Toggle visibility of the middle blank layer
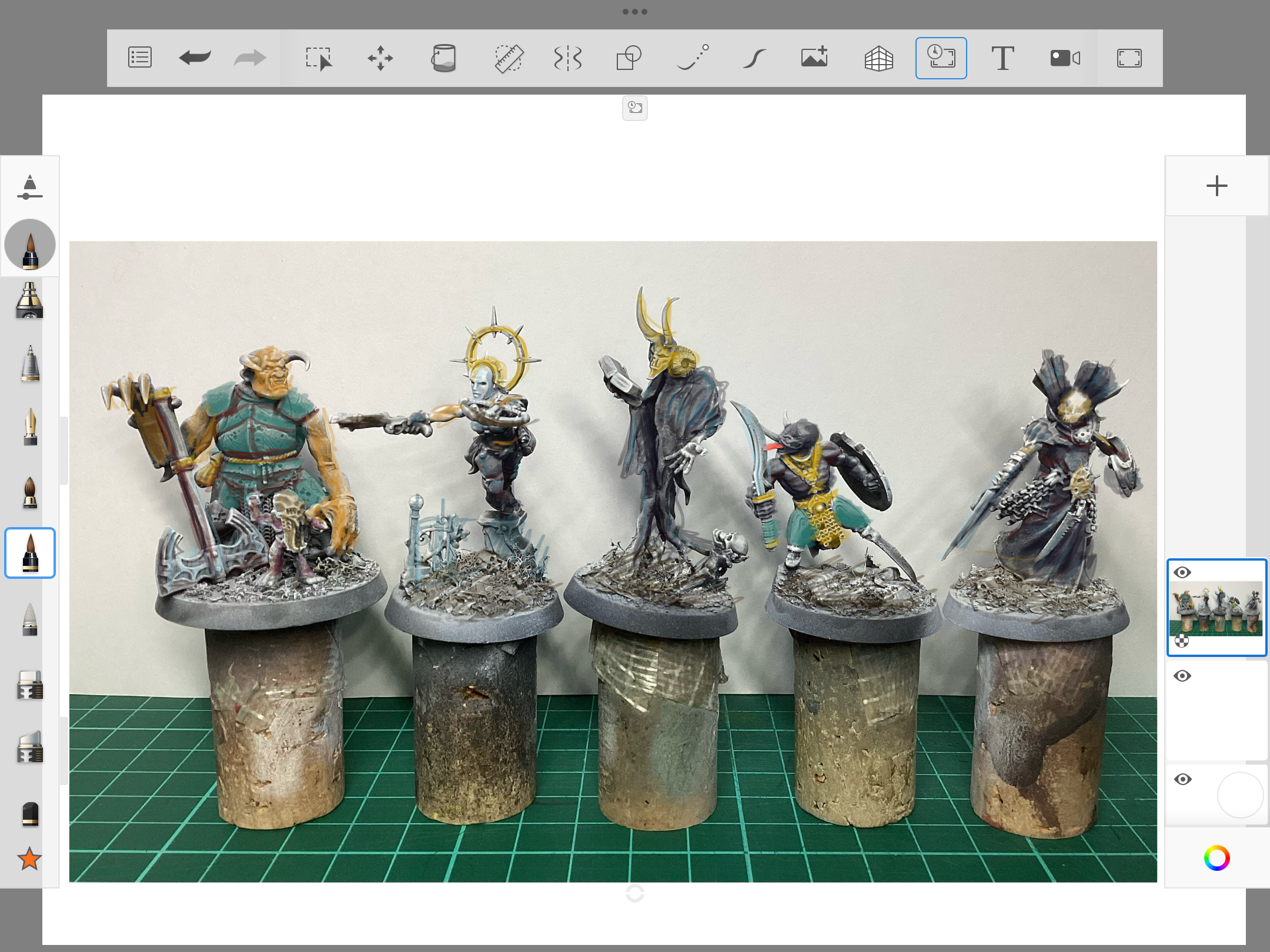Viewport: 1270px width, 952px height. pyautogui.click(x=1182, y=676)
